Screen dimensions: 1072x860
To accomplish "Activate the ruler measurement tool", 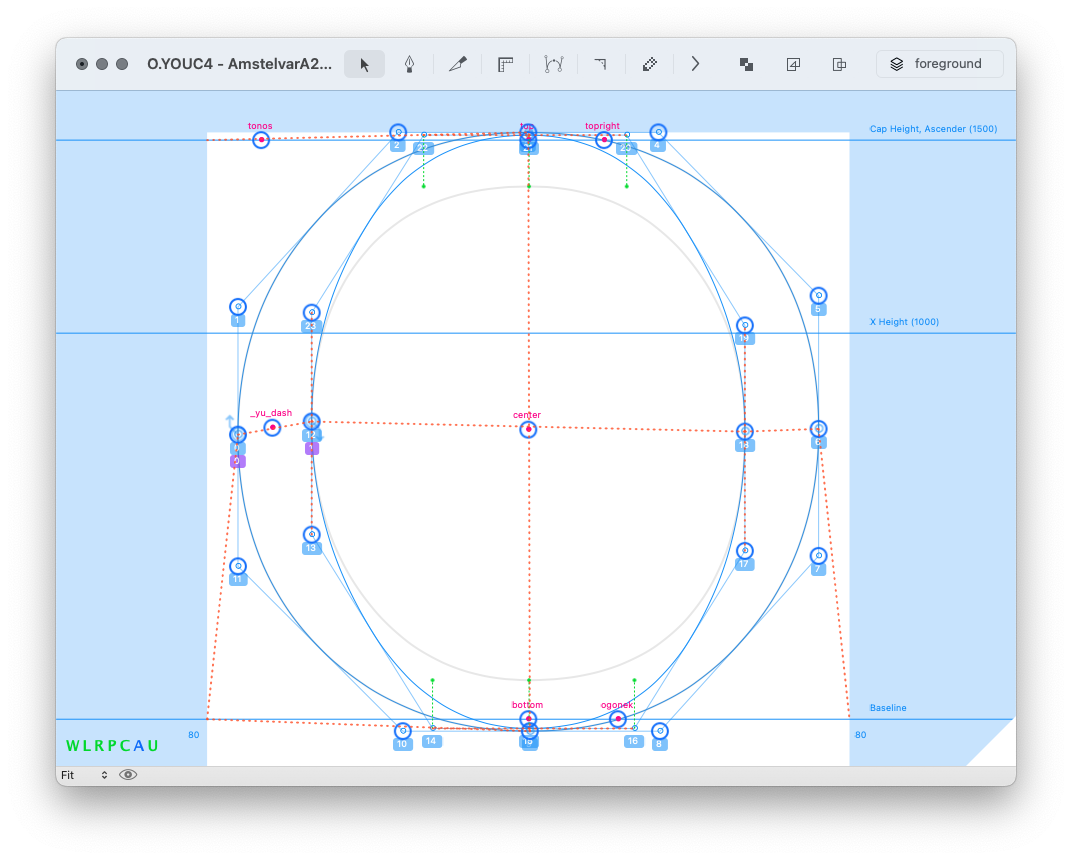I will pos(505,64).
